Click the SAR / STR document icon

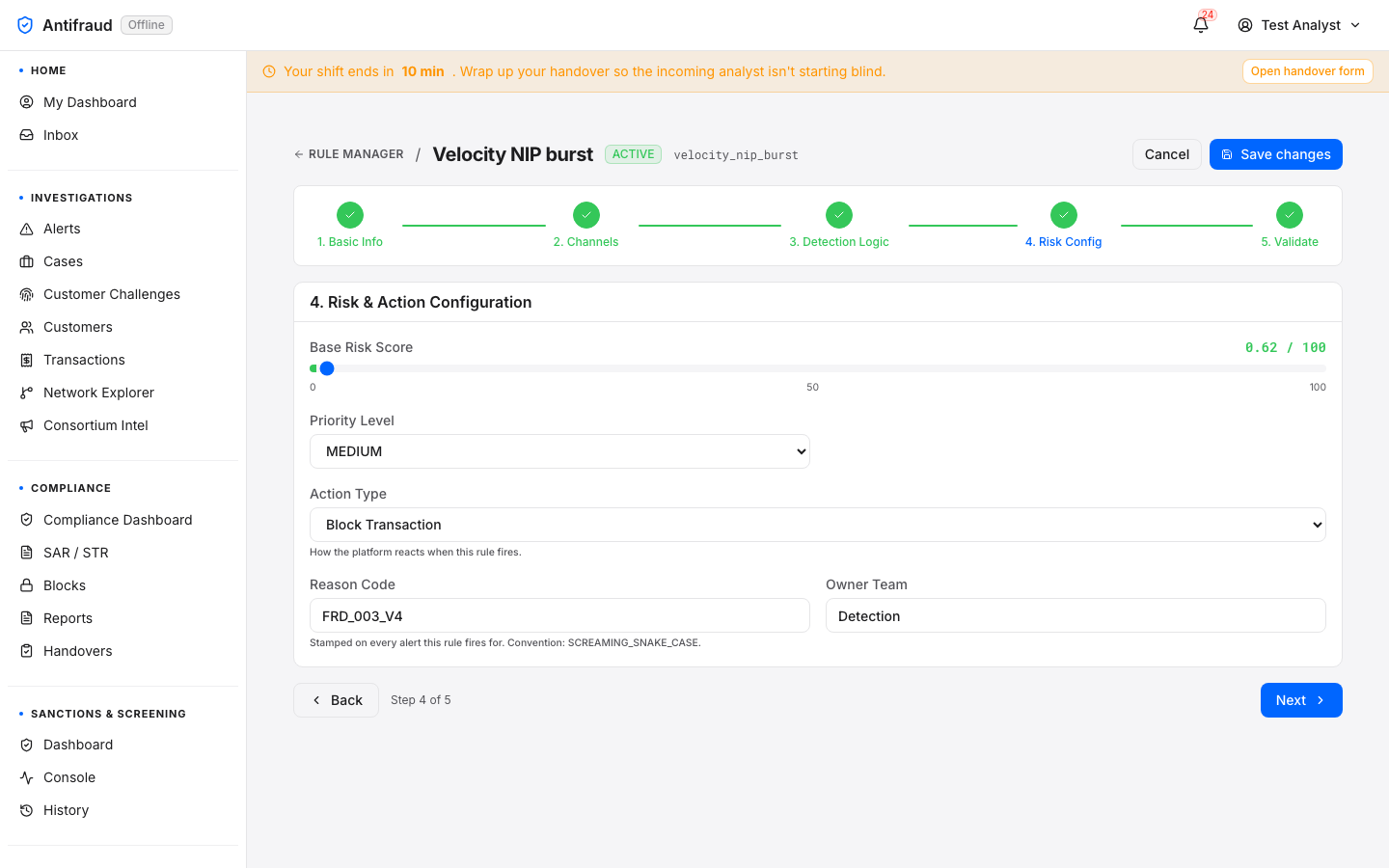coord(27,553)
